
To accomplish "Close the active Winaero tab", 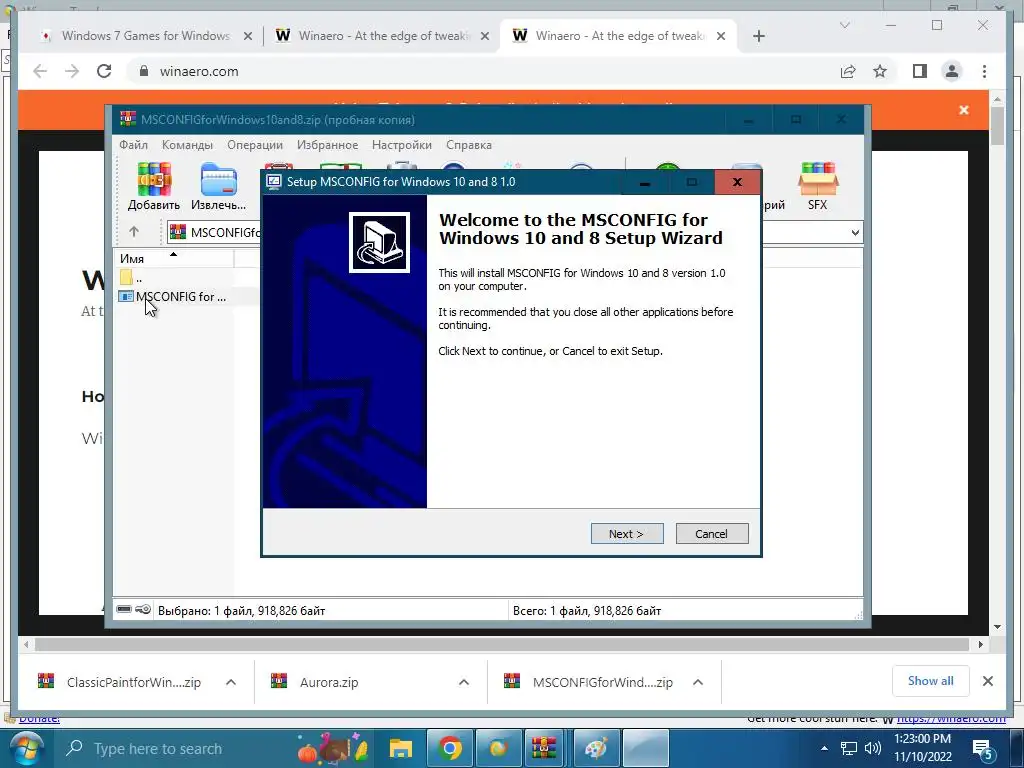I will click(721, 37).
